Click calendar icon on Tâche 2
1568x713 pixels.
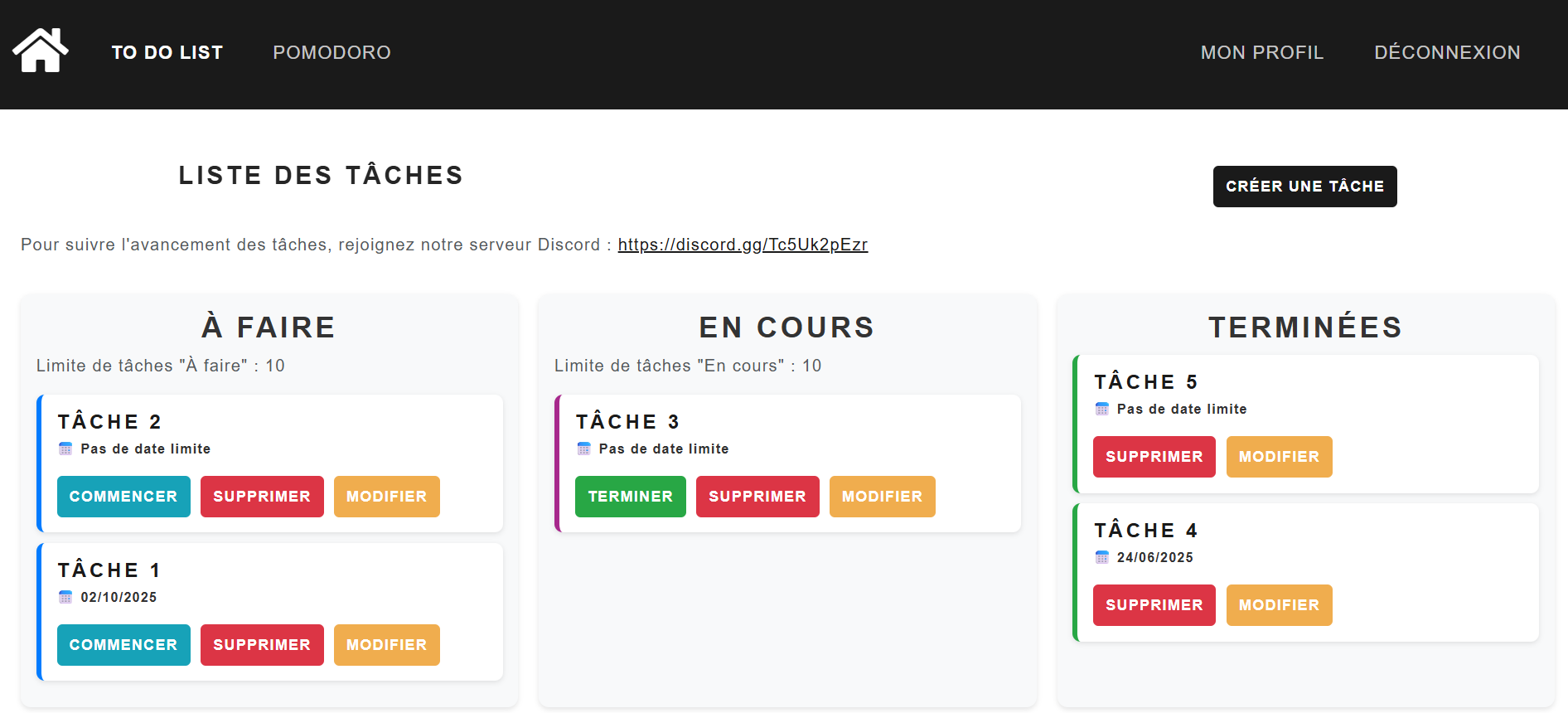tap(65, 449)
